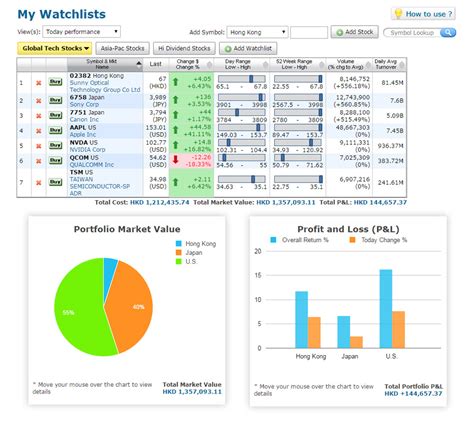Click the Add Watchlist button
Screen dimensions: 474x421
tap(248, 48)
